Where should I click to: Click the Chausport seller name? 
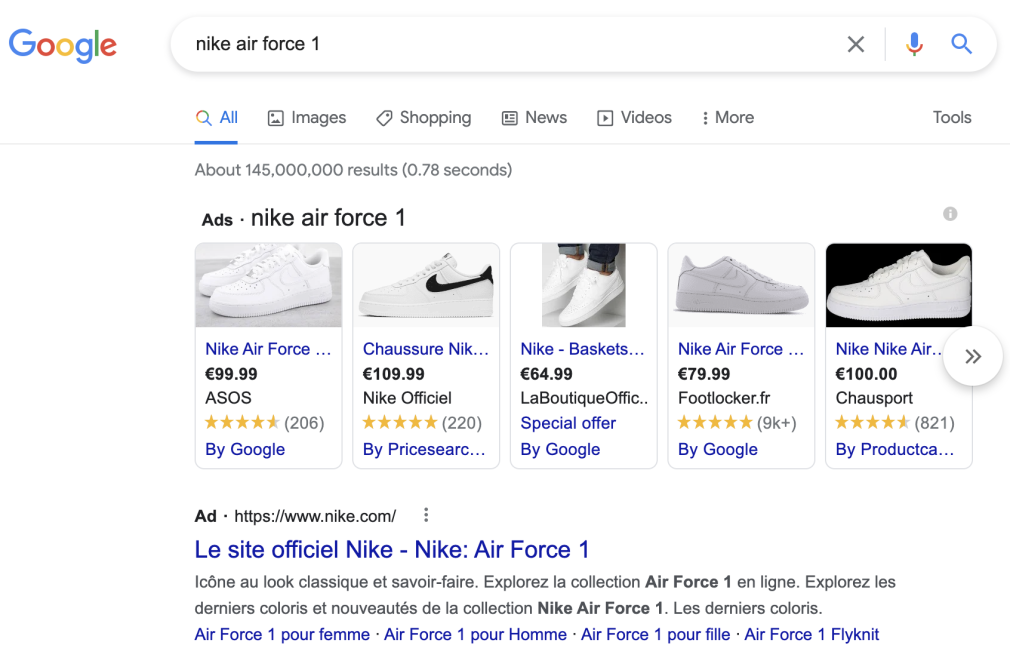click(874, 398)
